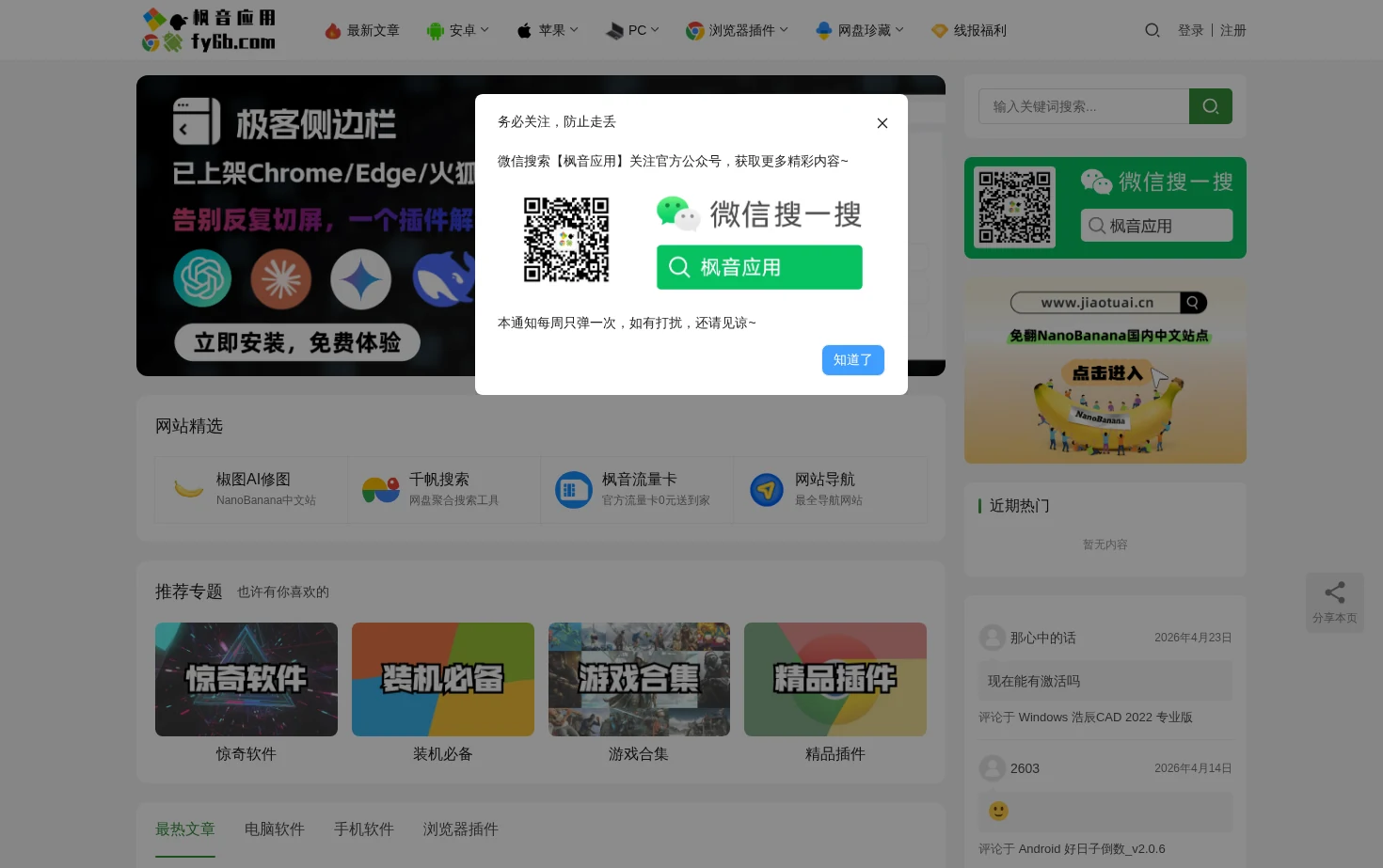Expand the 苹果 dropdown menu
The height and width of the screenshot is (868, 1383).
point(558,30)
